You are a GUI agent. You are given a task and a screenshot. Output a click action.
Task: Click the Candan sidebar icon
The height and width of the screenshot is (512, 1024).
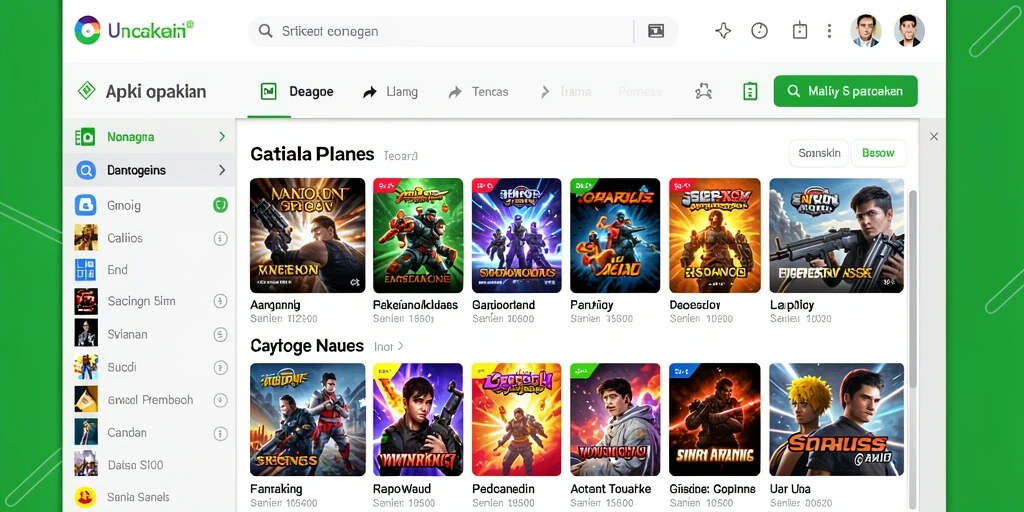(86, 432)
